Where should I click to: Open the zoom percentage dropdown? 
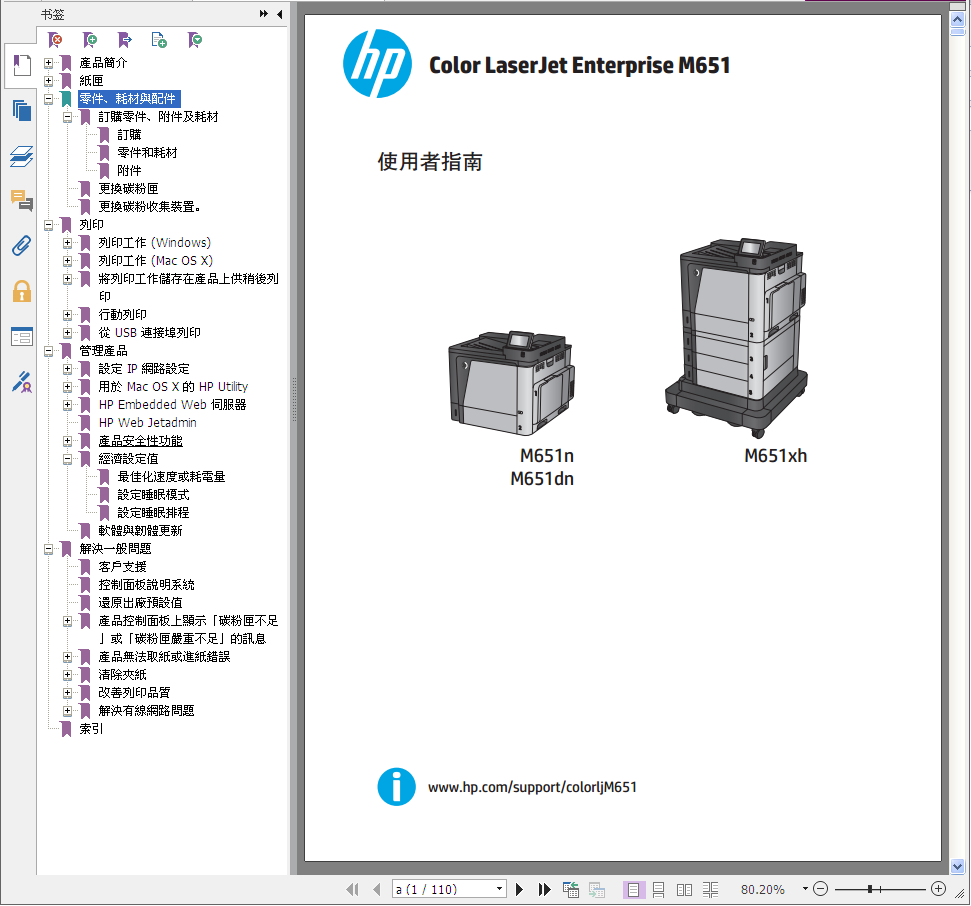805,889
